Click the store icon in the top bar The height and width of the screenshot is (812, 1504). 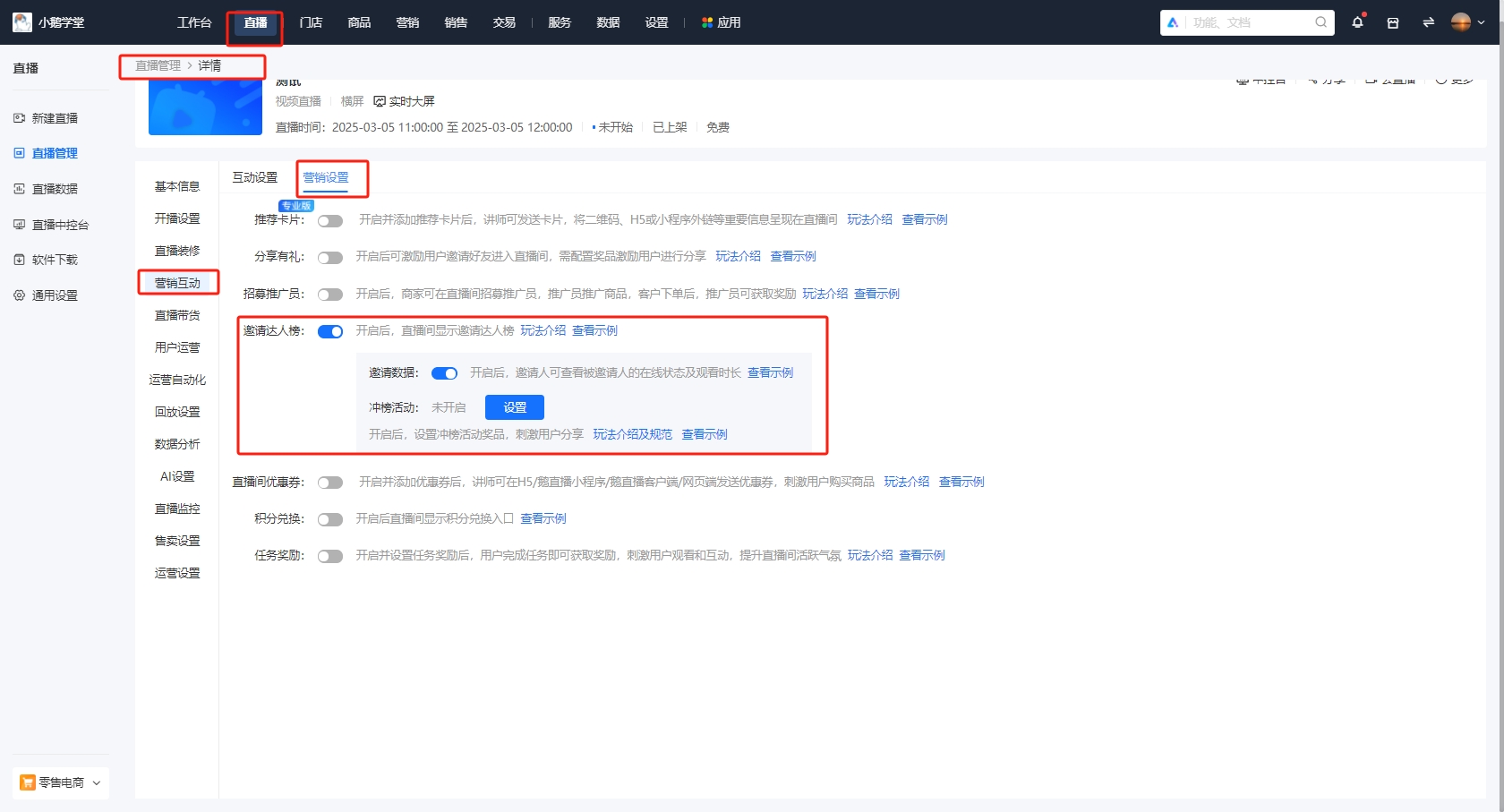(x=1392, y=21)
